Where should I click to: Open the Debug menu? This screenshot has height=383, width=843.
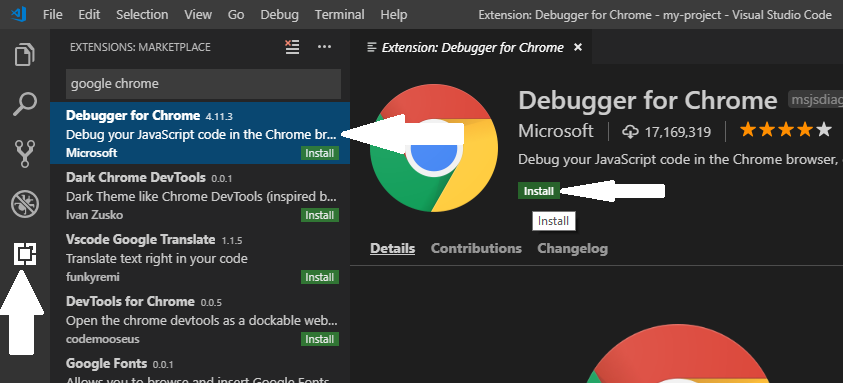(x=280, y=15)
